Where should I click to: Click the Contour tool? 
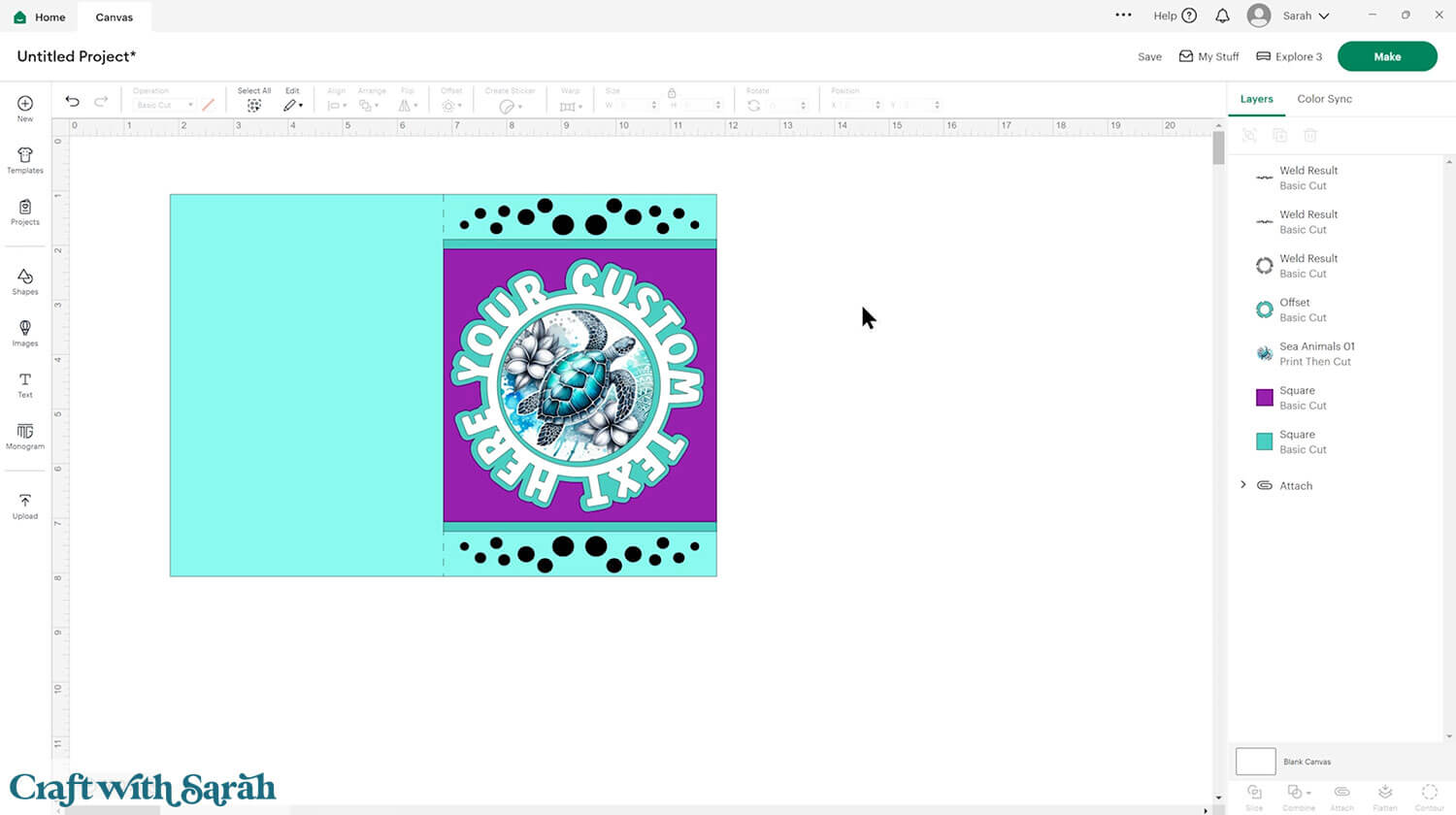tap(1429, 798)
